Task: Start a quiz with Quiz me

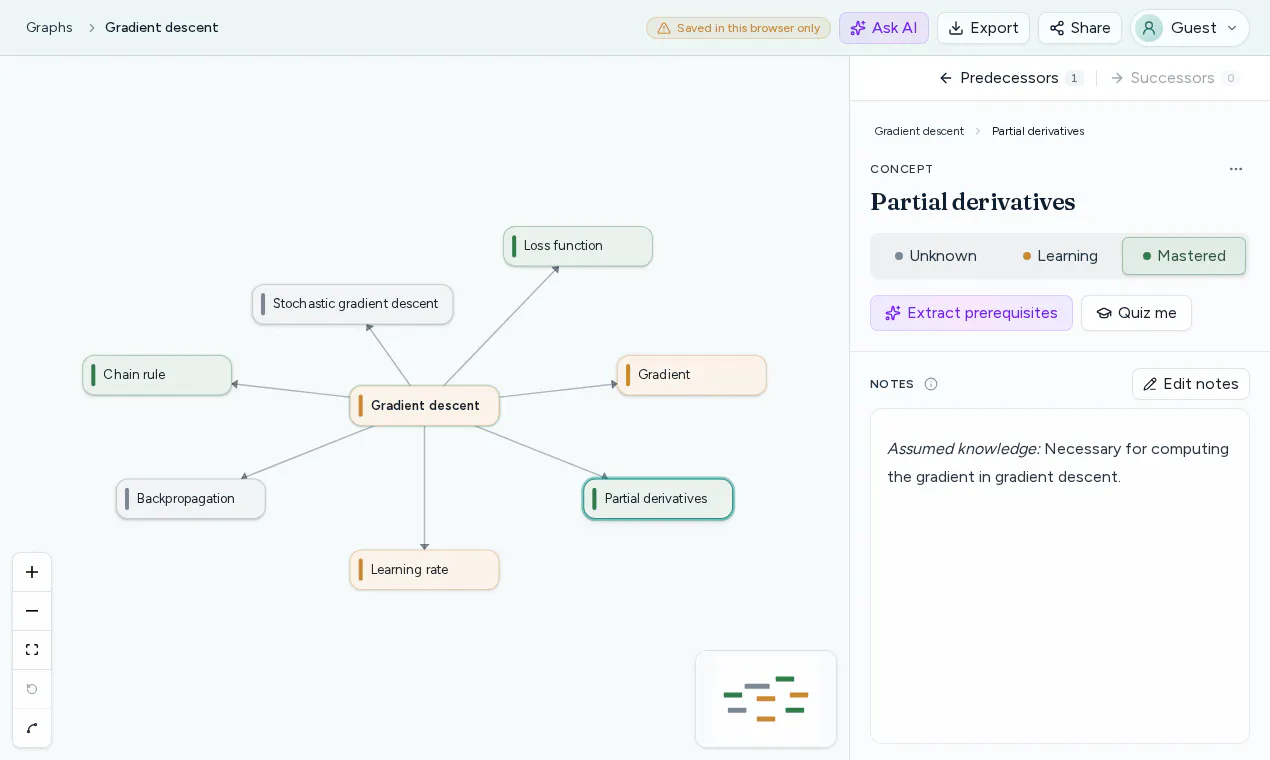Action: tap(1136, 313)
